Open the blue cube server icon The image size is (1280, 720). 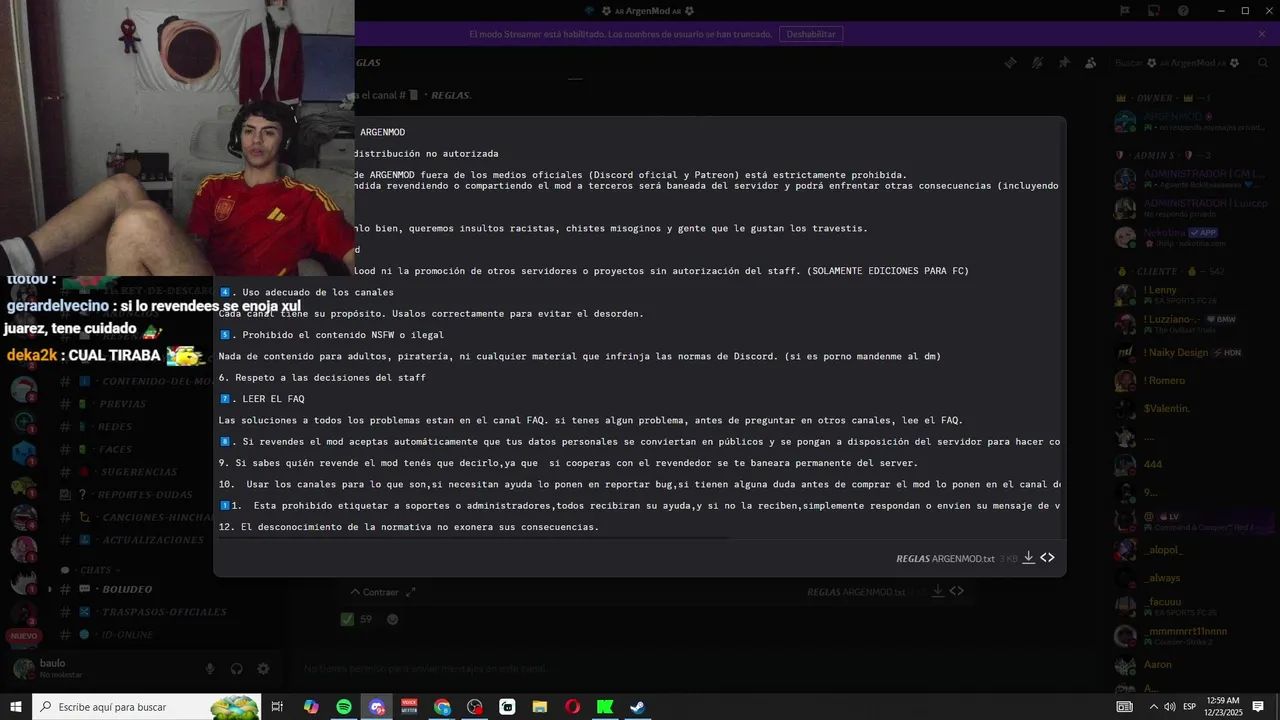(x=23, y=453)
